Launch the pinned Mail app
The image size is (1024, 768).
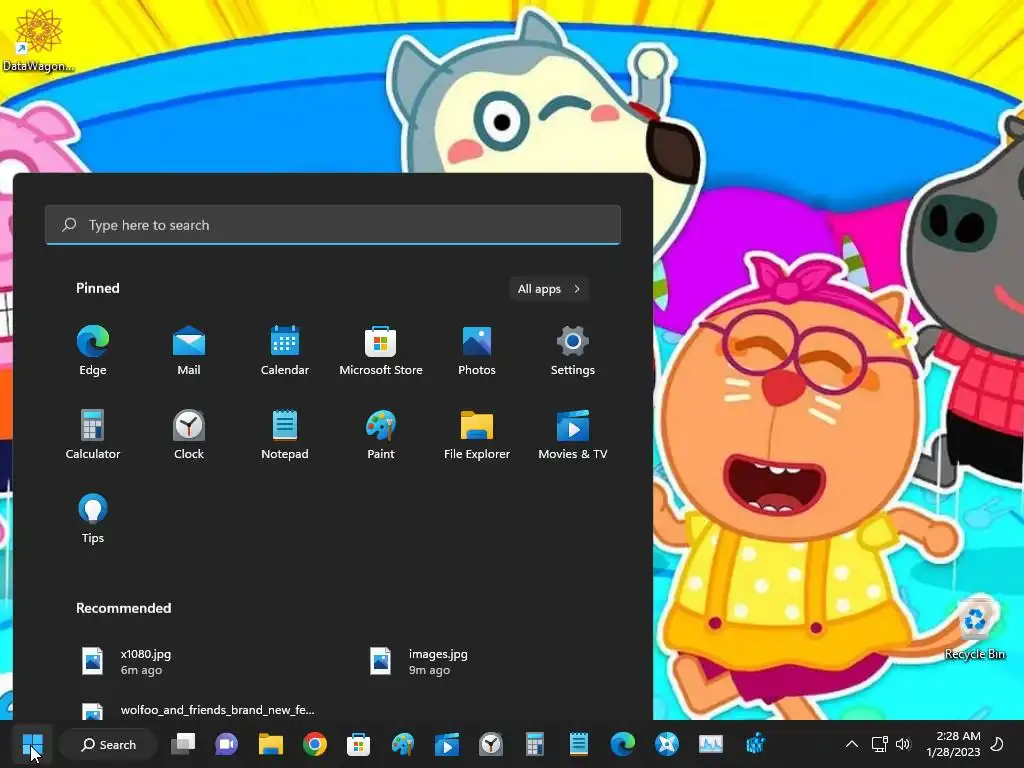click(189, 351)
